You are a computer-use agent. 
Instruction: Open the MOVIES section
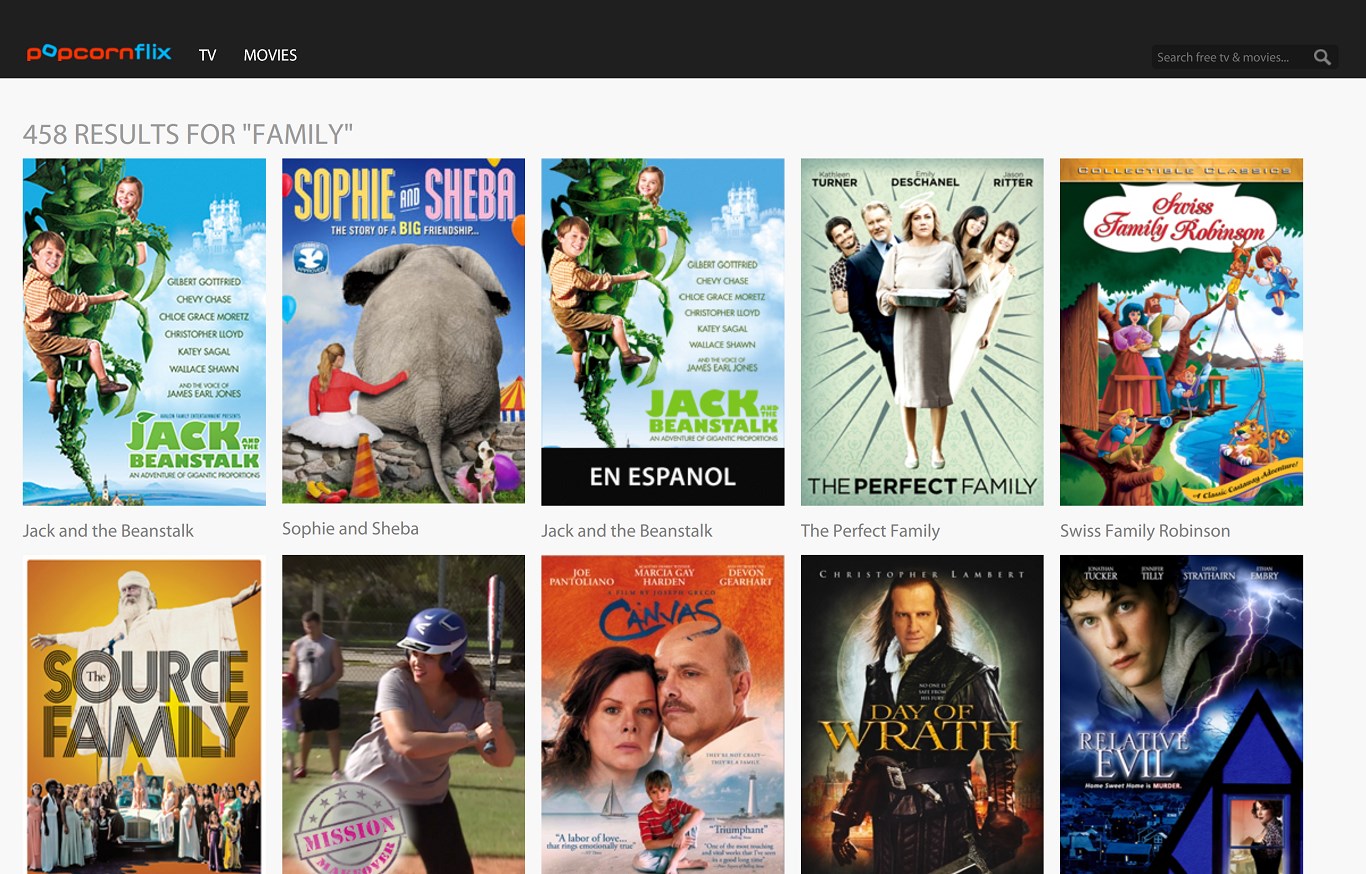pyautogui.click(x=270, y=56)
